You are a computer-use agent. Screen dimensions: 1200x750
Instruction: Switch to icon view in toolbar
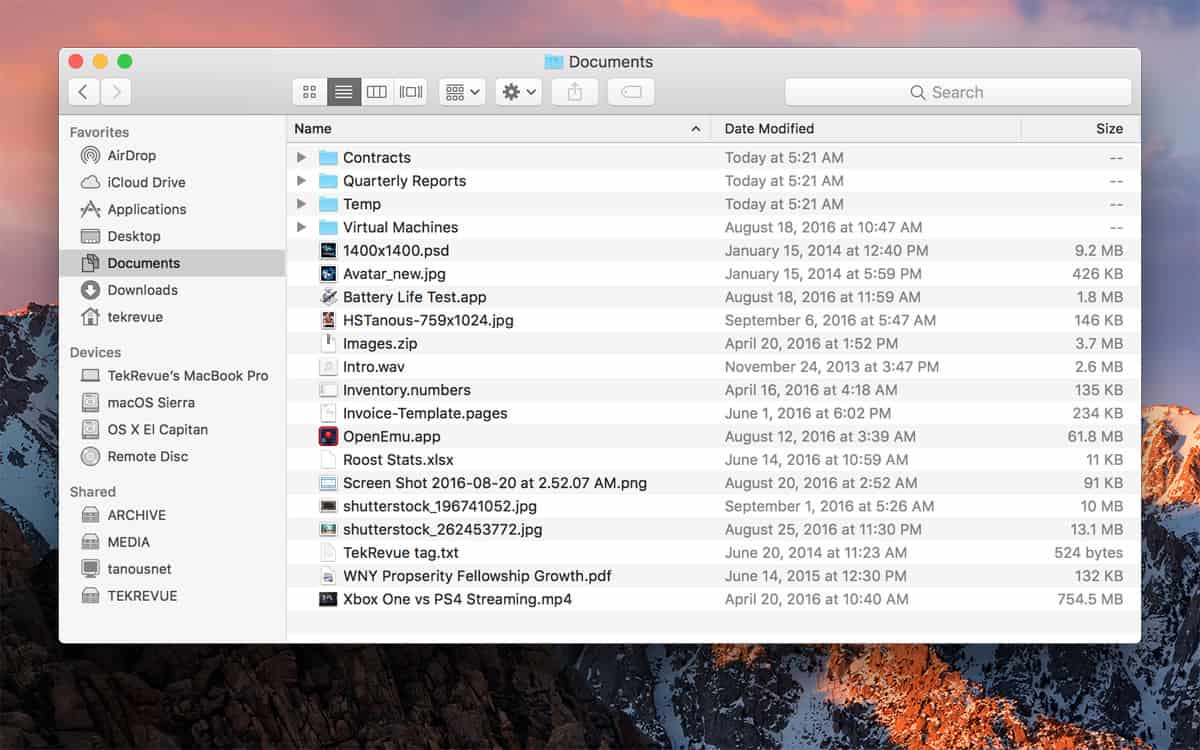[x=309, y=92]
